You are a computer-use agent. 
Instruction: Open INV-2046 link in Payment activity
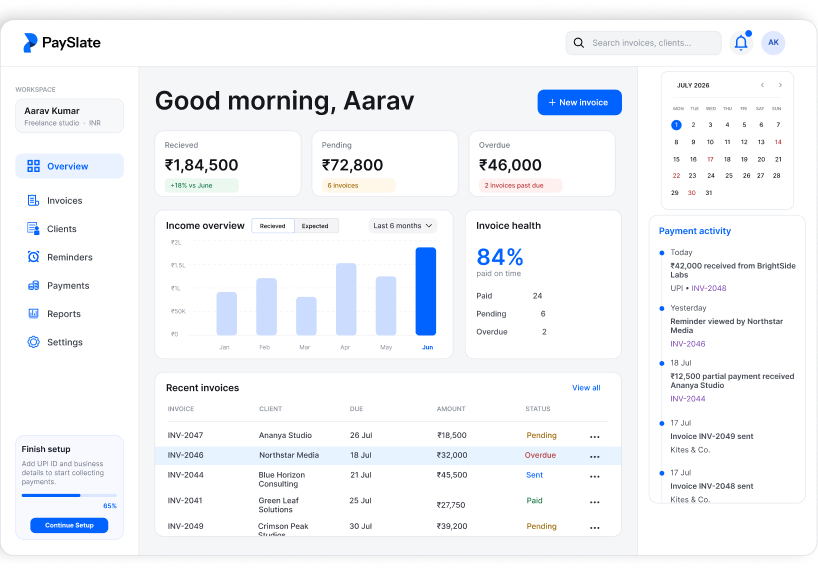tap(688, 344)
